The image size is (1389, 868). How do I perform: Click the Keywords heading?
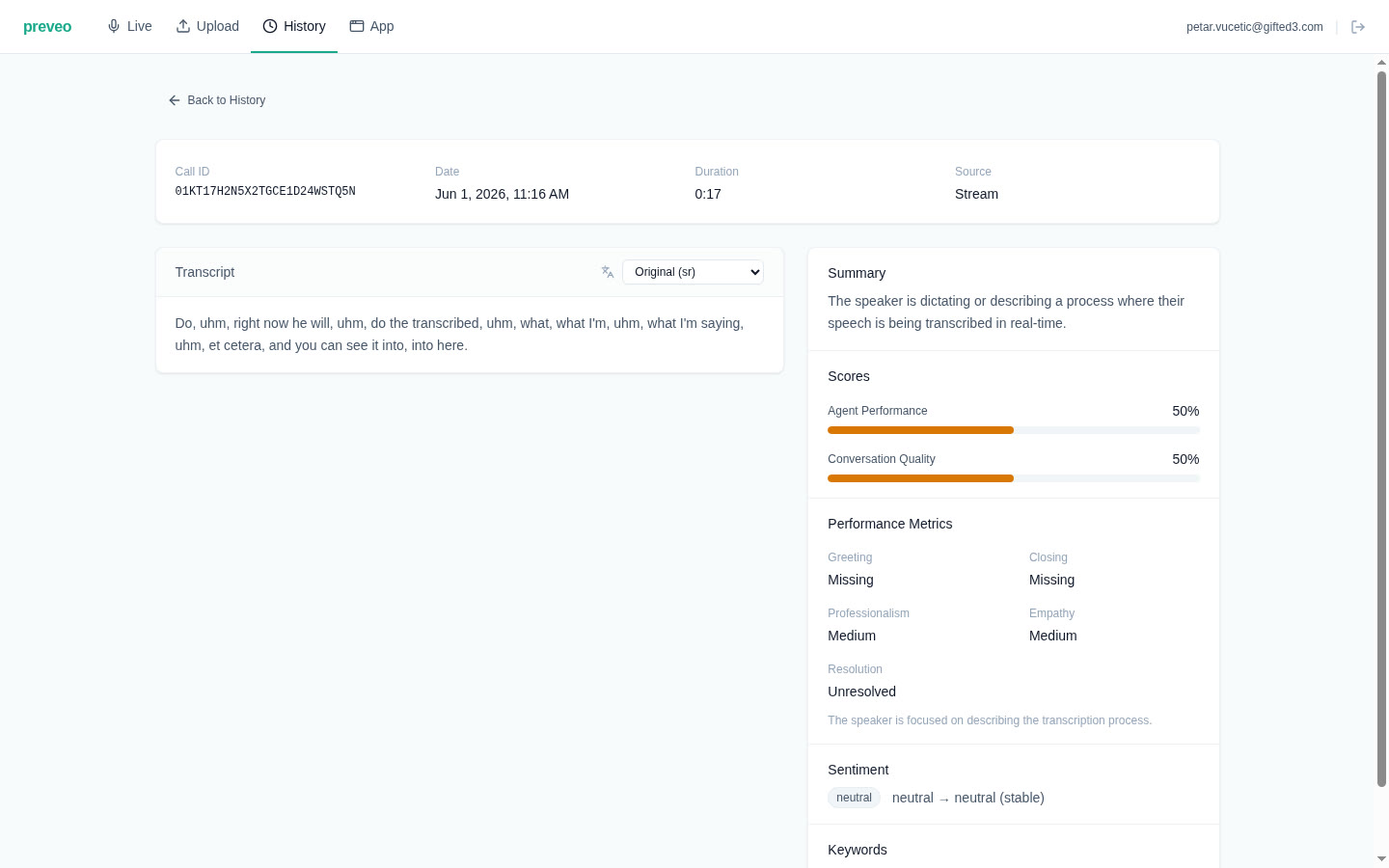click(x=858, y=850)
